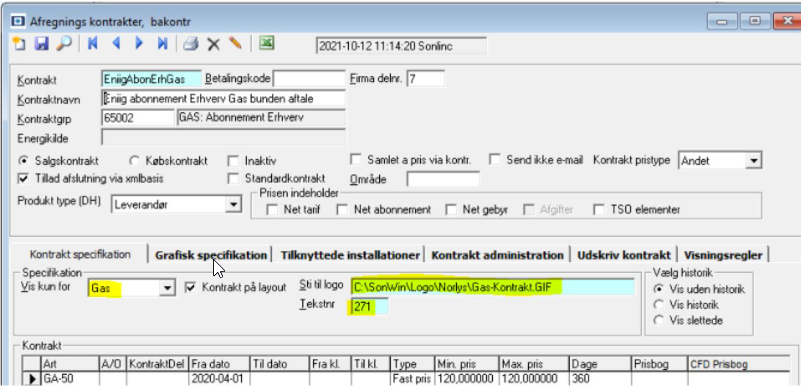Click the Energikilde field

(x=224, y=137)
